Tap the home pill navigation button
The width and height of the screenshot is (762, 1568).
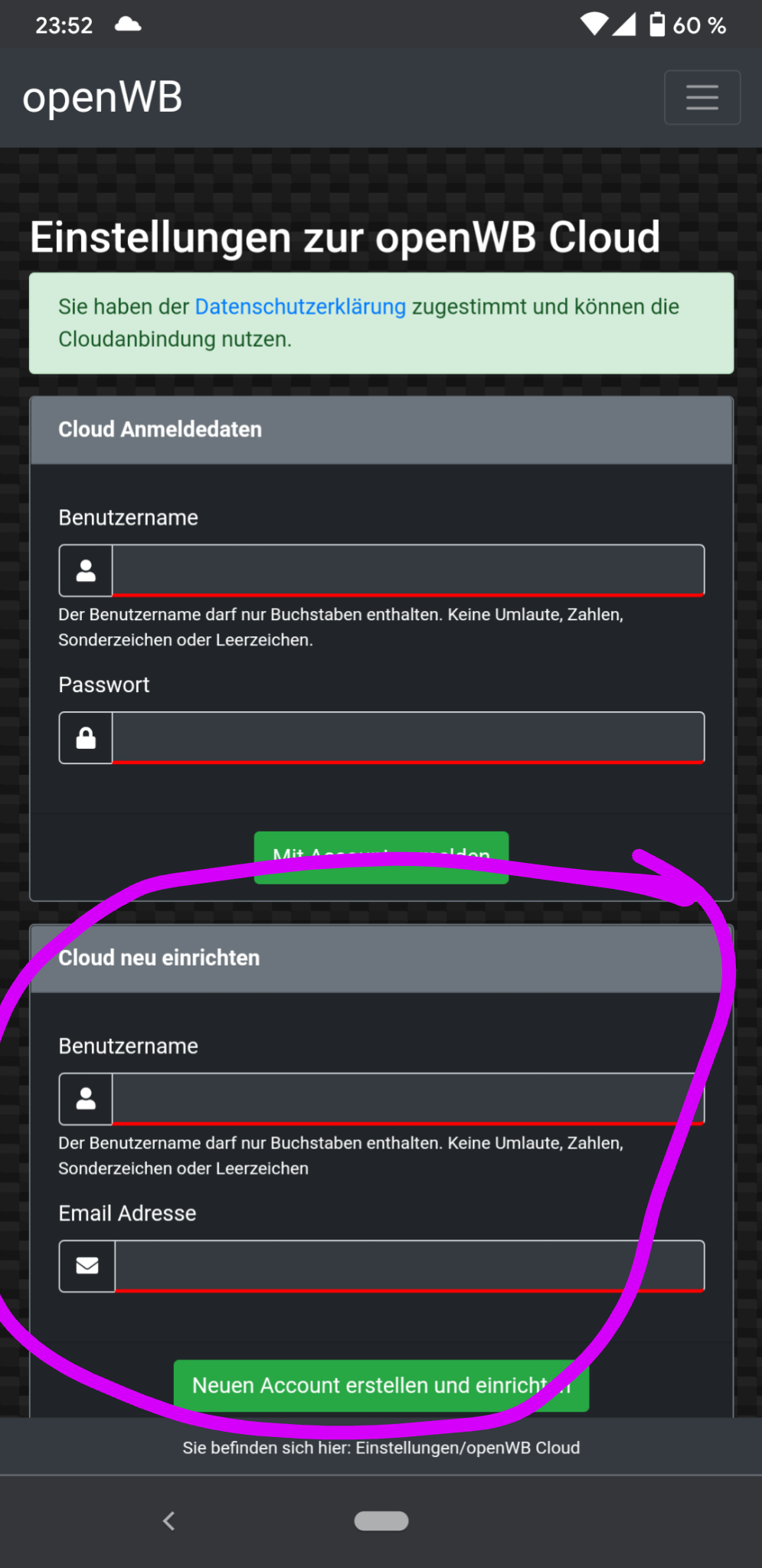tap(381, 1521)
